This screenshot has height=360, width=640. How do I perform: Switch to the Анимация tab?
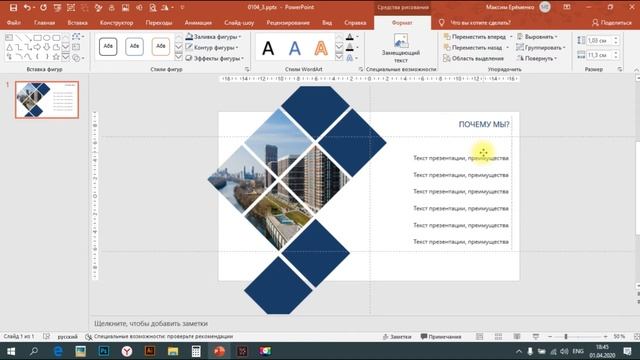198,23
